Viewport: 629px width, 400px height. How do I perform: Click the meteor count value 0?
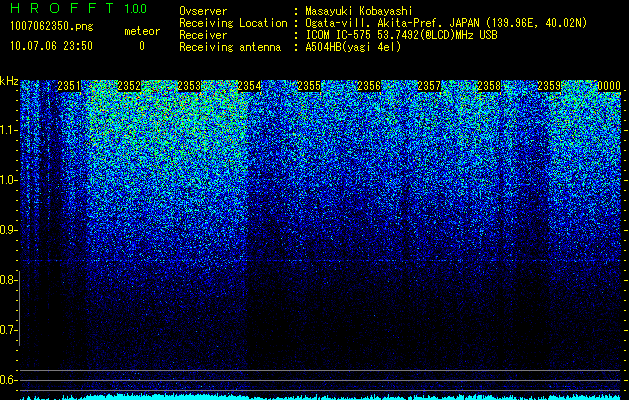click(x=142, y=46)
